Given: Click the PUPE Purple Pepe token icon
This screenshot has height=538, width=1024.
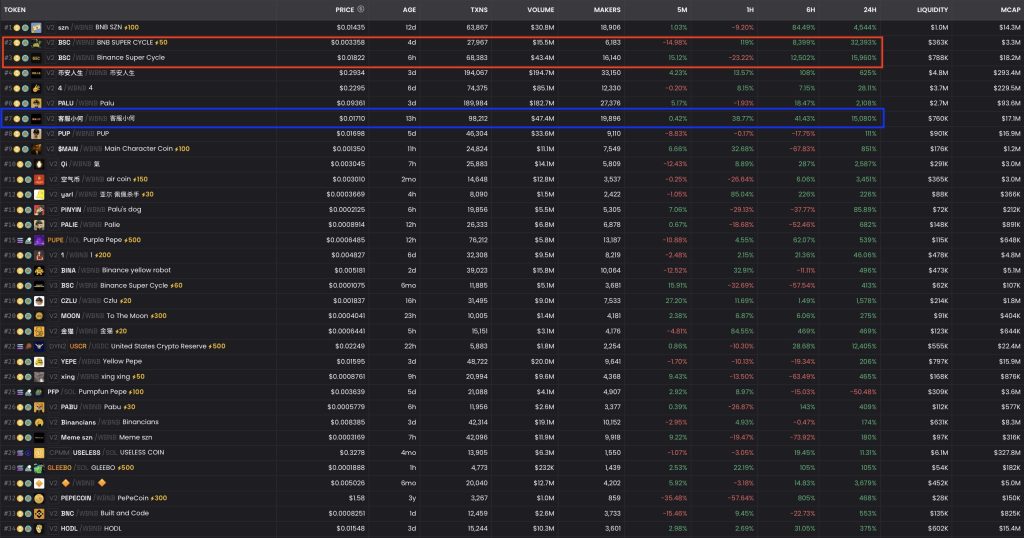Looking at the screenshot, I should (40, 240).
